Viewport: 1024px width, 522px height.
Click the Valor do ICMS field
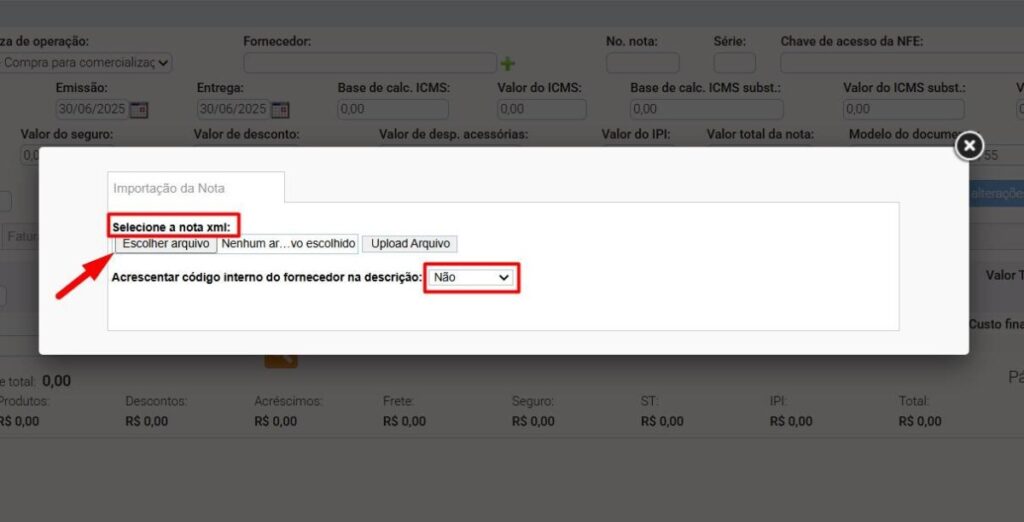[x=539, y=109]
